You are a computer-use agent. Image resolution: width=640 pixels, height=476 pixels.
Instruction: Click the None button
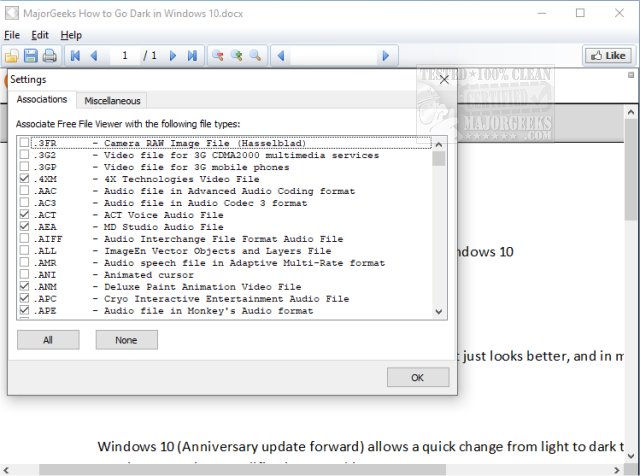point(127,340)
